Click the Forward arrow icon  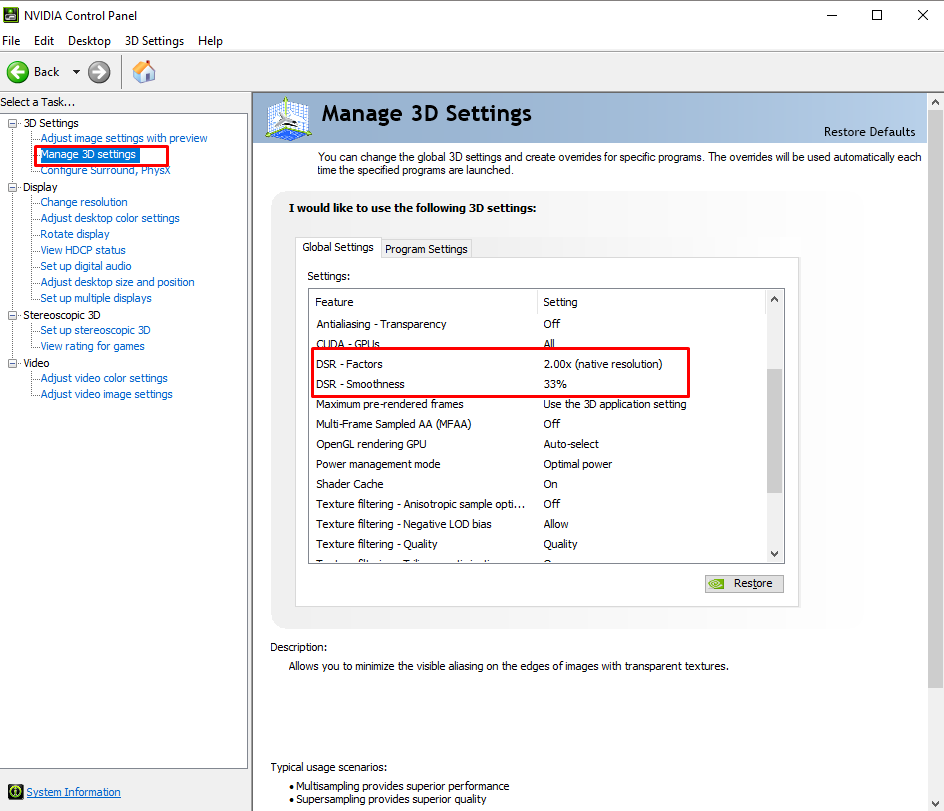click(x=99, y=72)
